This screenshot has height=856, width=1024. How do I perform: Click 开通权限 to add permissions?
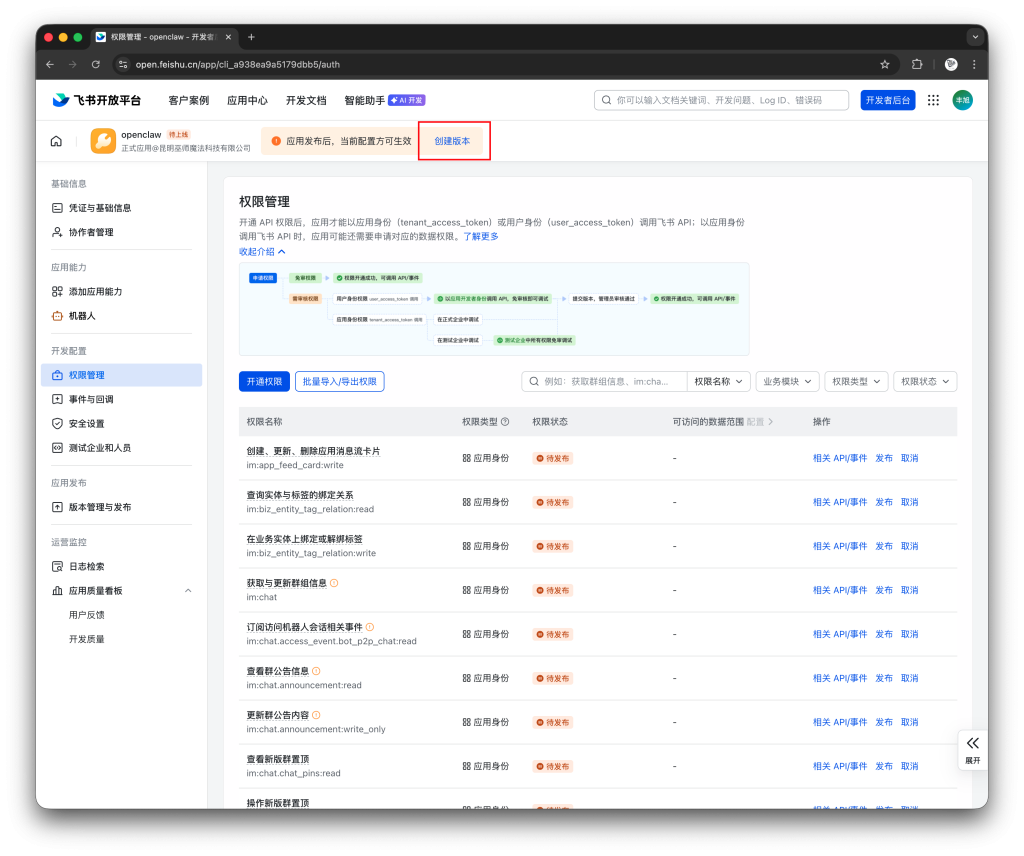pos(262,381)
